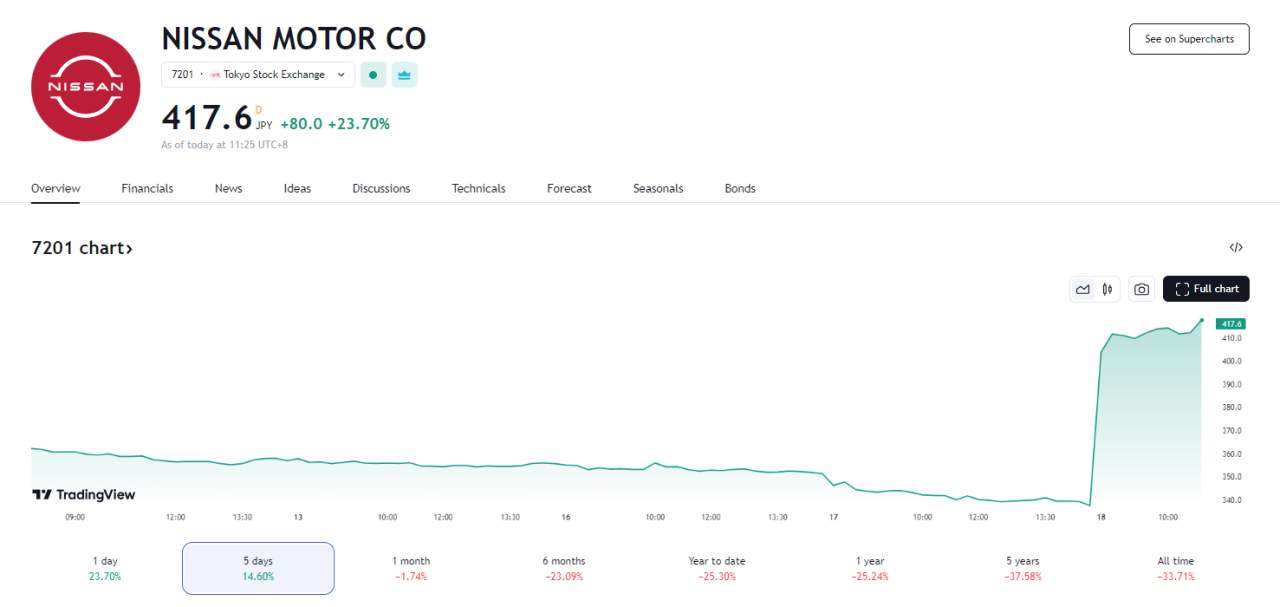
Task: Select the 6 months range
Action: [564, 568]
